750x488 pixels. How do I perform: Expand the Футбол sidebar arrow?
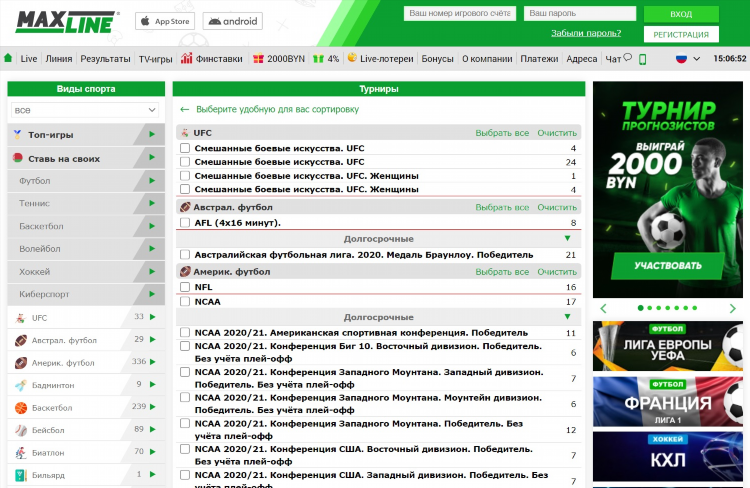coord(152,181)
